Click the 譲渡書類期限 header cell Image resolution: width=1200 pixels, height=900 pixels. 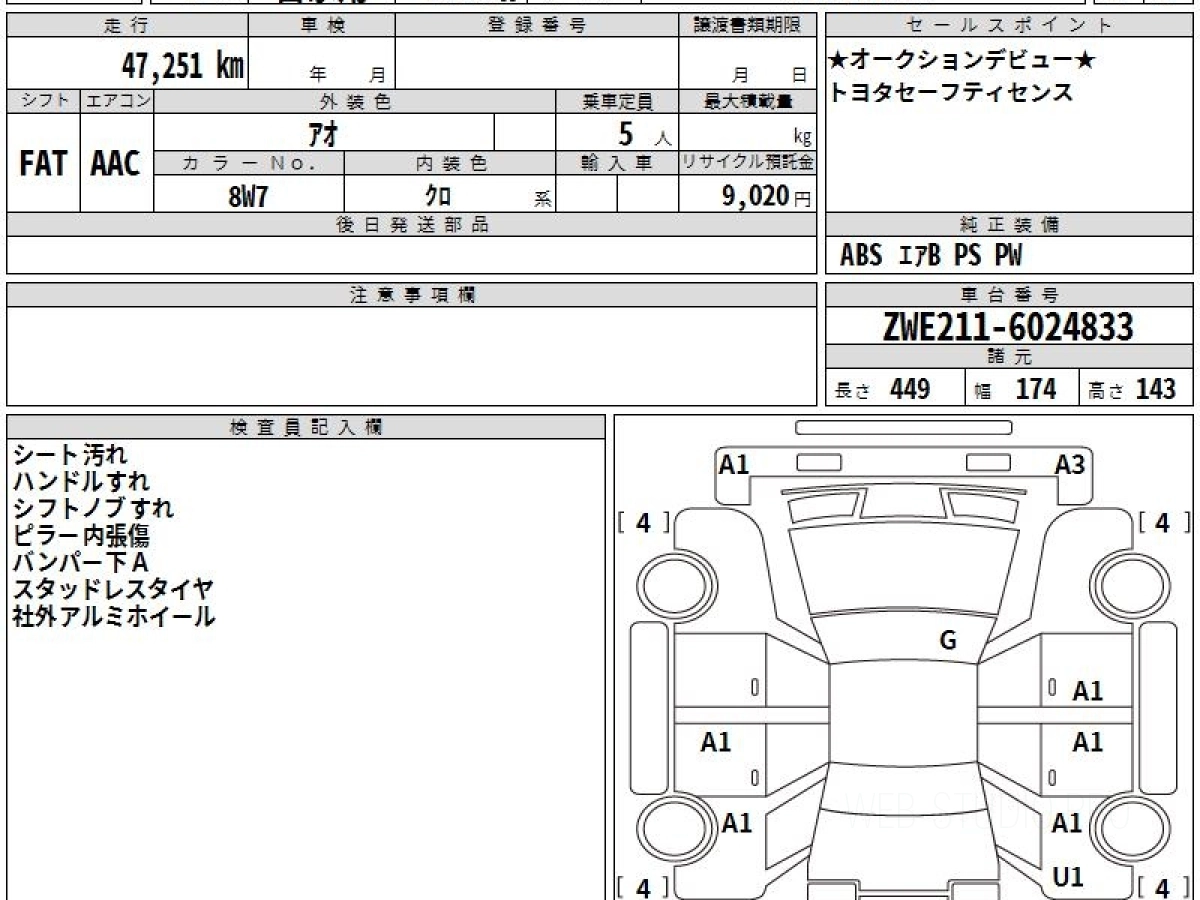pyautogui.click(x=748, y=26)
